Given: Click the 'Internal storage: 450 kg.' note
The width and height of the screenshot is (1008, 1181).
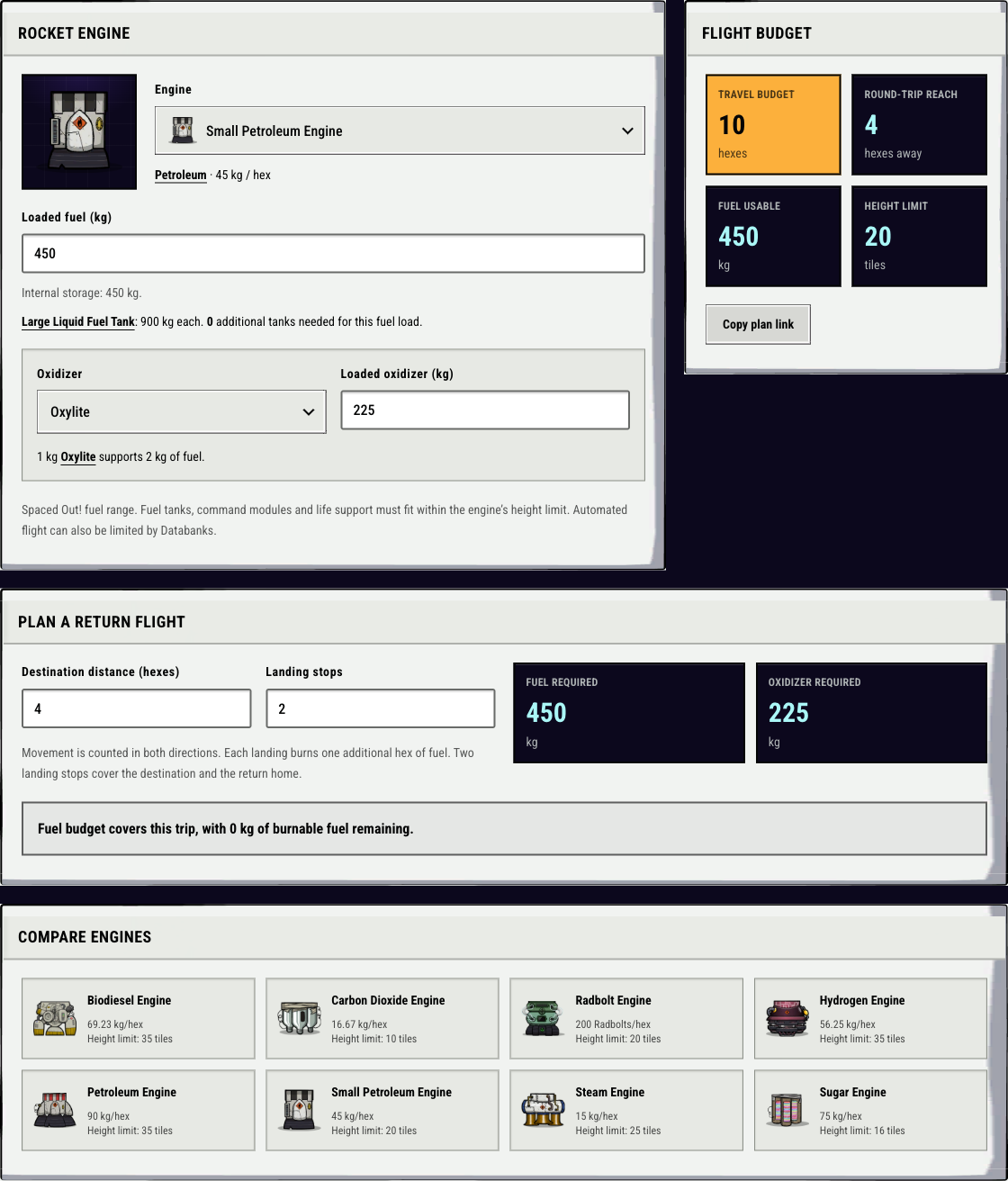Looking at the screenshot, I should pos(82,293).
